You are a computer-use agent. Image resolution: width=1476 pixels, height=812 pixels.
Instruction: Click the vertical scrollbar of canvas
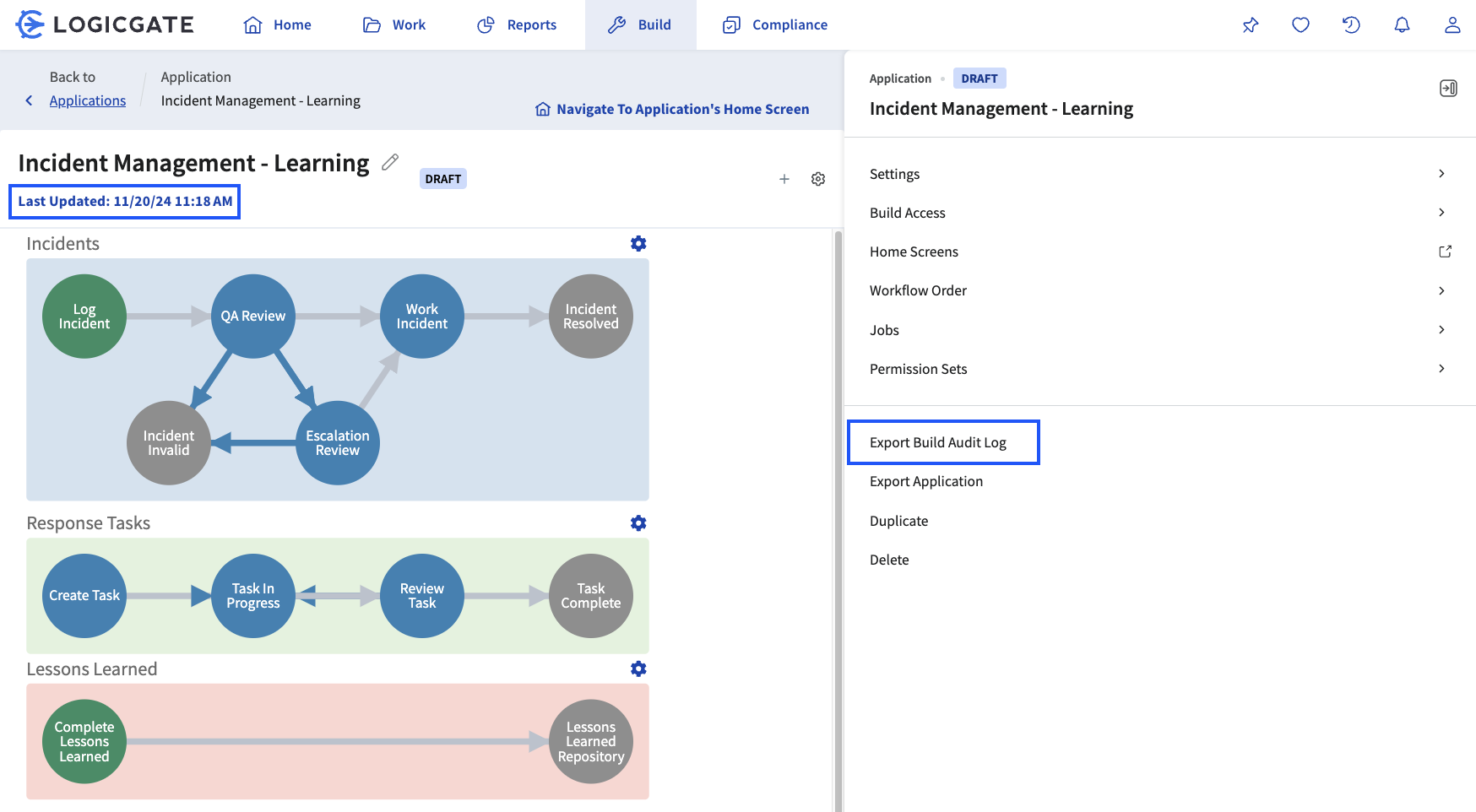pos(838,520)
